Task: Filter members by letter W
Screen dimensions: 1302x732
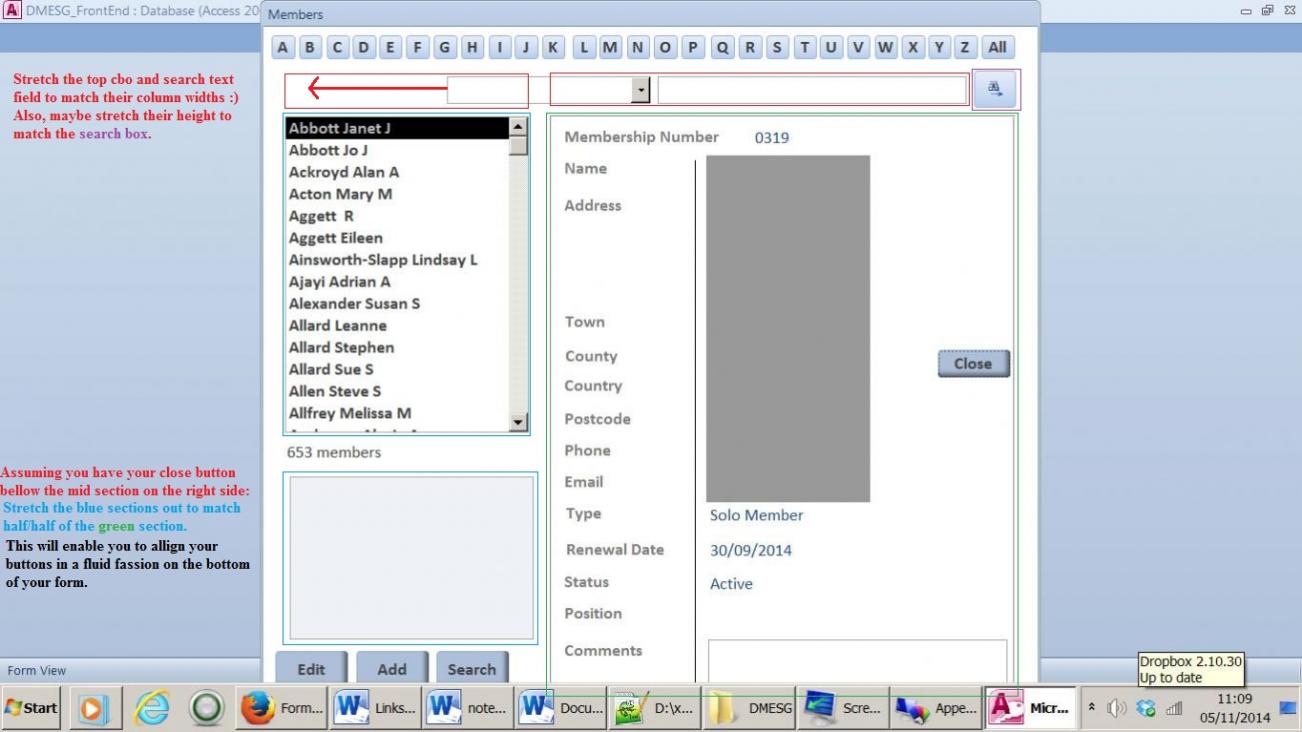Action: (885, 47)
